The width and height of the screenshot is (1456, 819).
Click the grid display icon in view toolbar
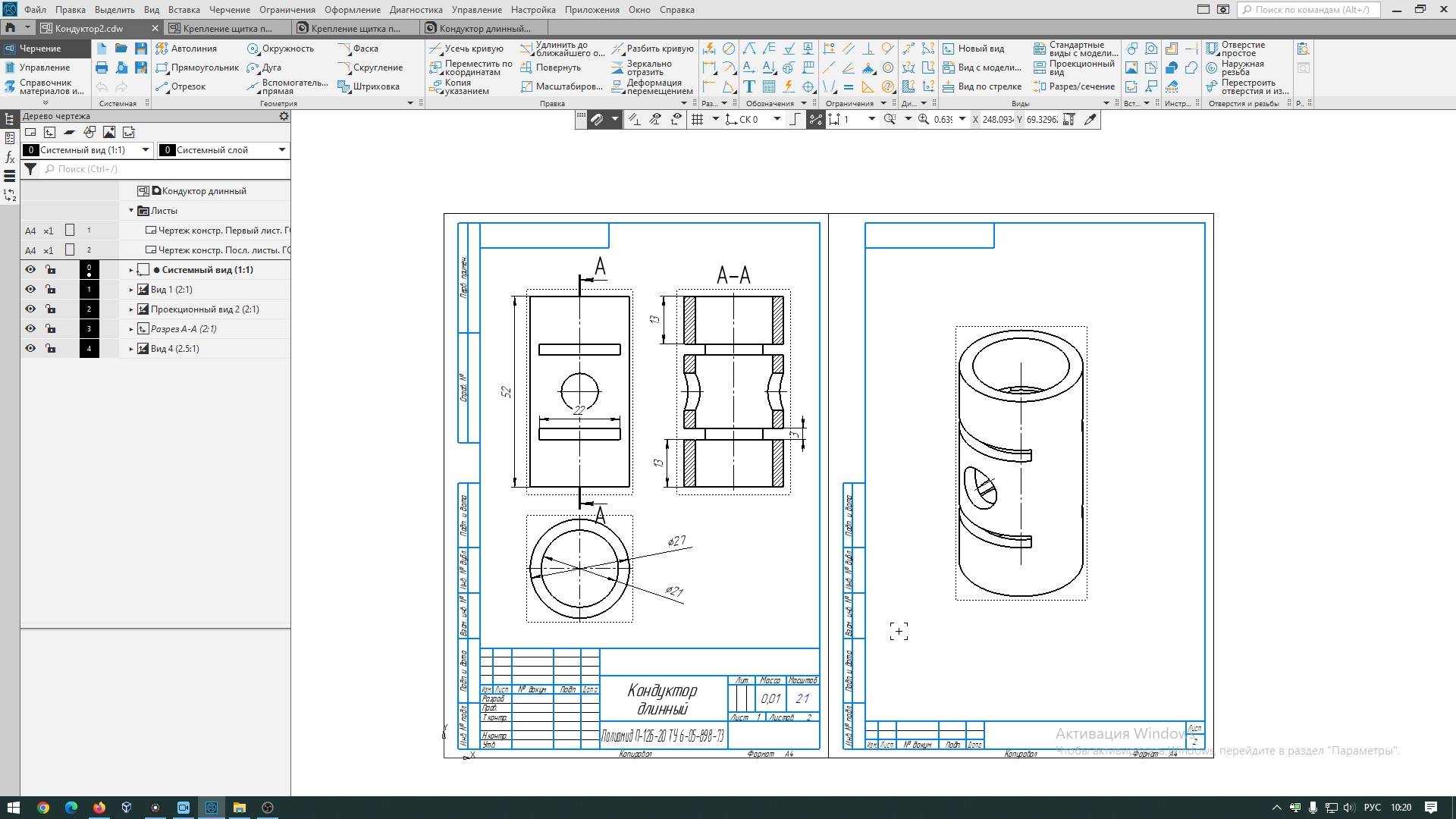pos(698,119)
